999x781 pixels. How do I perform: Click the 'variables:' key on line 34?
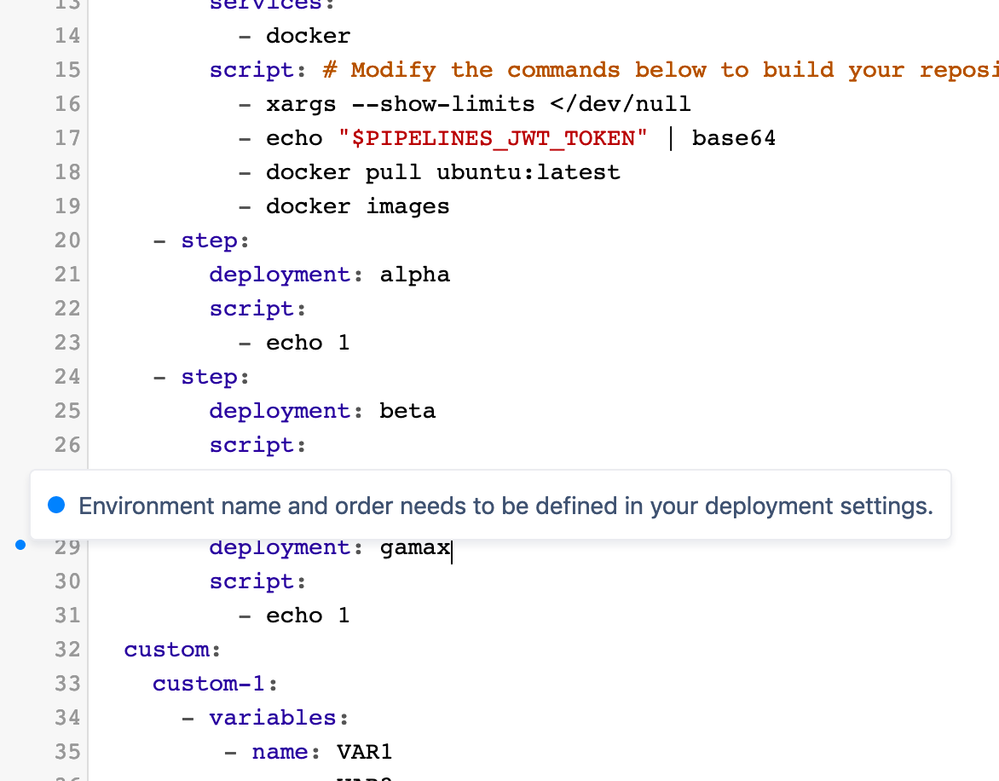279,718
